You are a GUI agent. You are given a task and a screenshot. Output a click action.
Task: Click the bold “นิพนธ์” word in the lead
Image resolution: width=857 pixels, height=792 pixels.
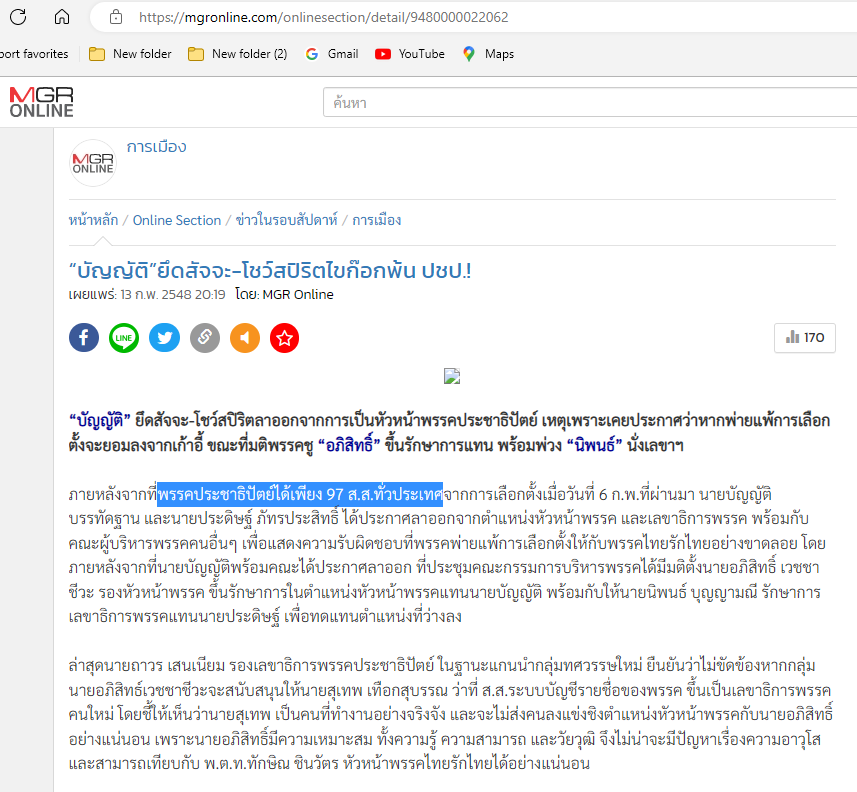[594, 445]
